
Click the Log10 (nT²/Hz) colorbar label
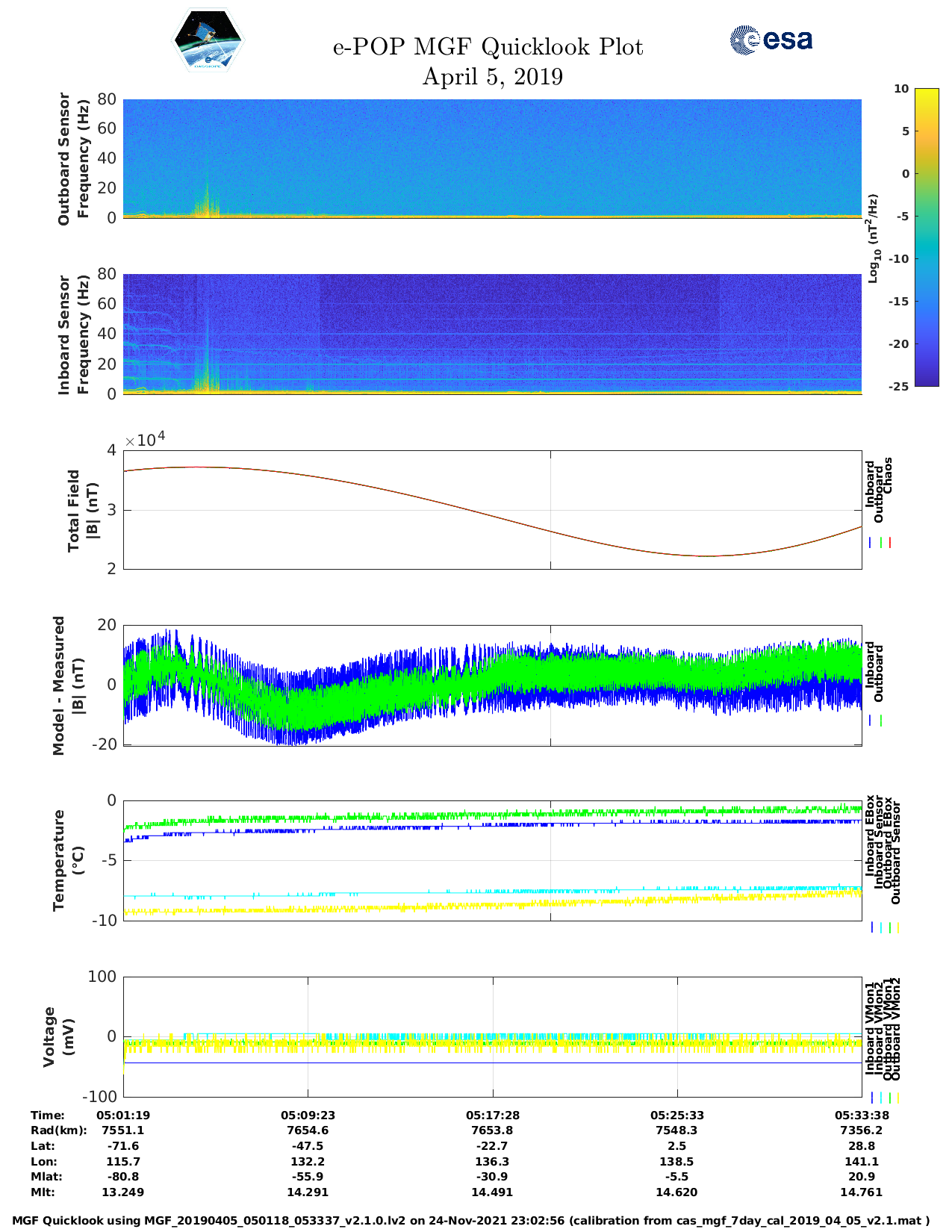pyautogui.click(x=873, y=238)
